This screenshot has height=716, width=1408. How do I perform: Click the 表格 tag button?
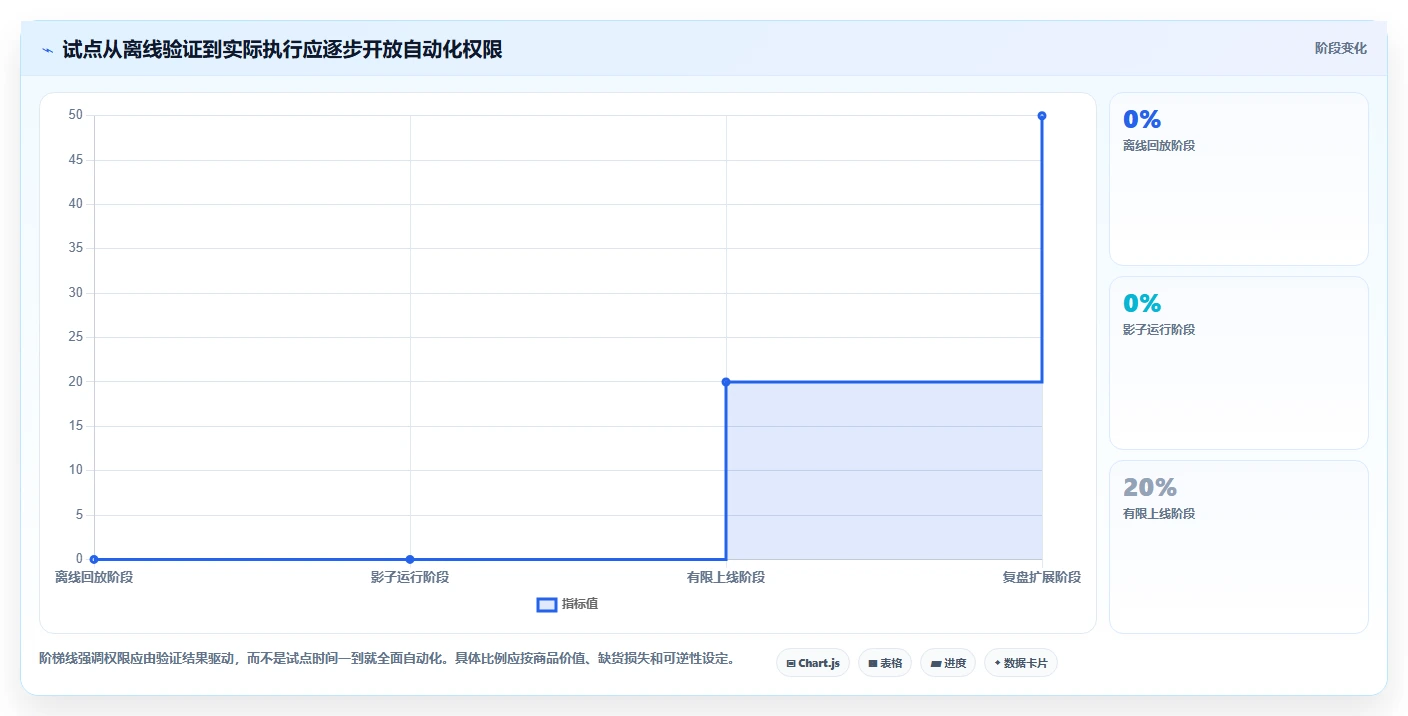(885, 663)
